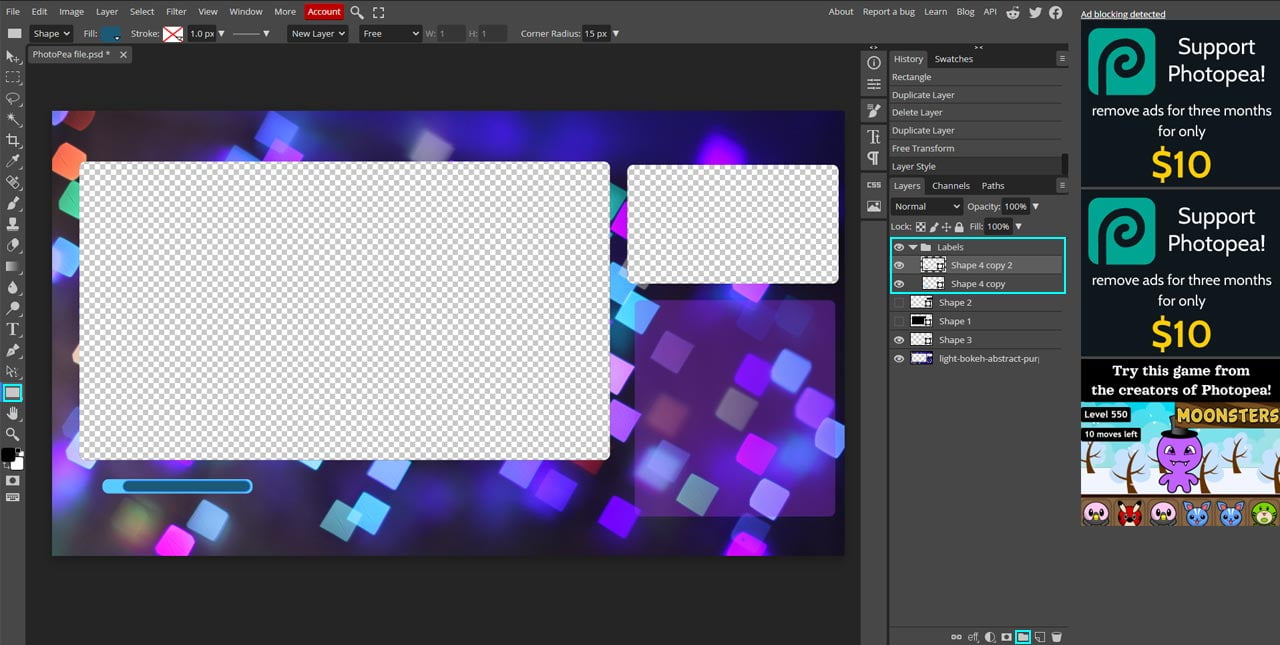
Task: Click the delete layer trash icon
Action: click(x=1057, y=637)
